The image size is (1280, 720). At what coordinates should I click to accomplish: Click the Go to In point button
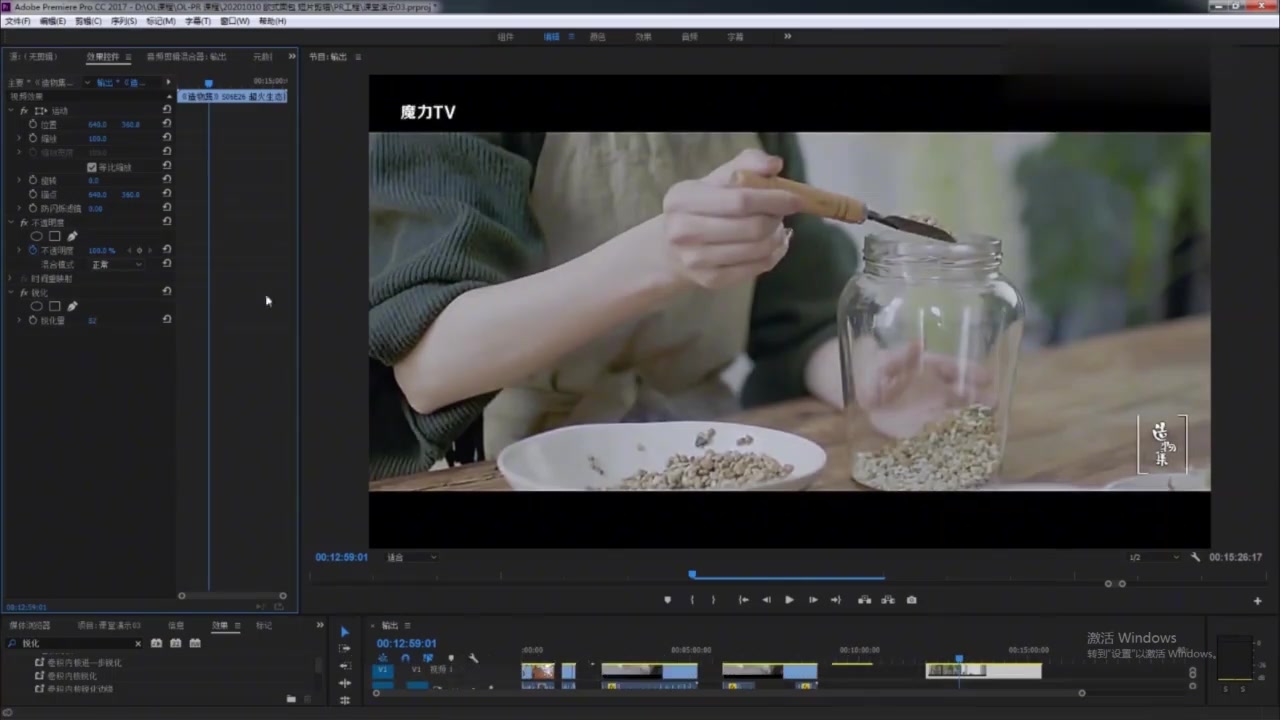(743, 600)
